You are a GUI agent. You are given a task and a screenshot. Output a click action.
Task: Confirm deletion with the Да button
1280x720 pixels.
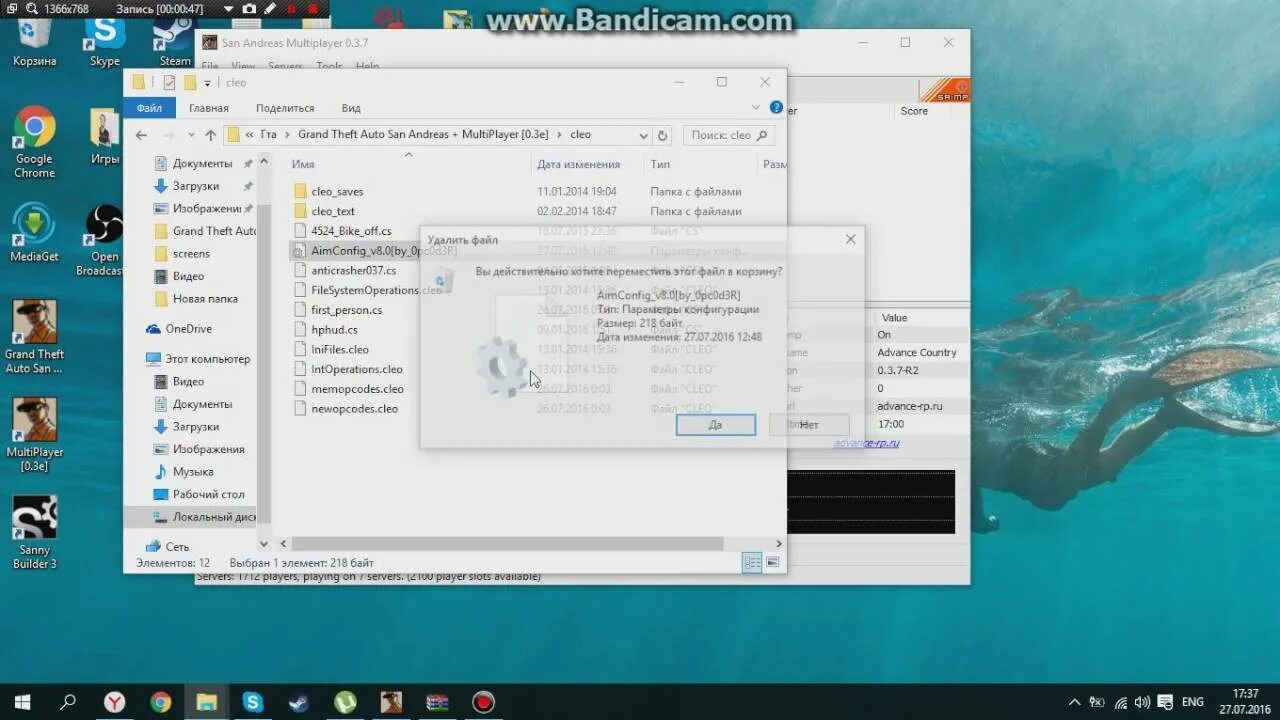[x=715, y=424]
